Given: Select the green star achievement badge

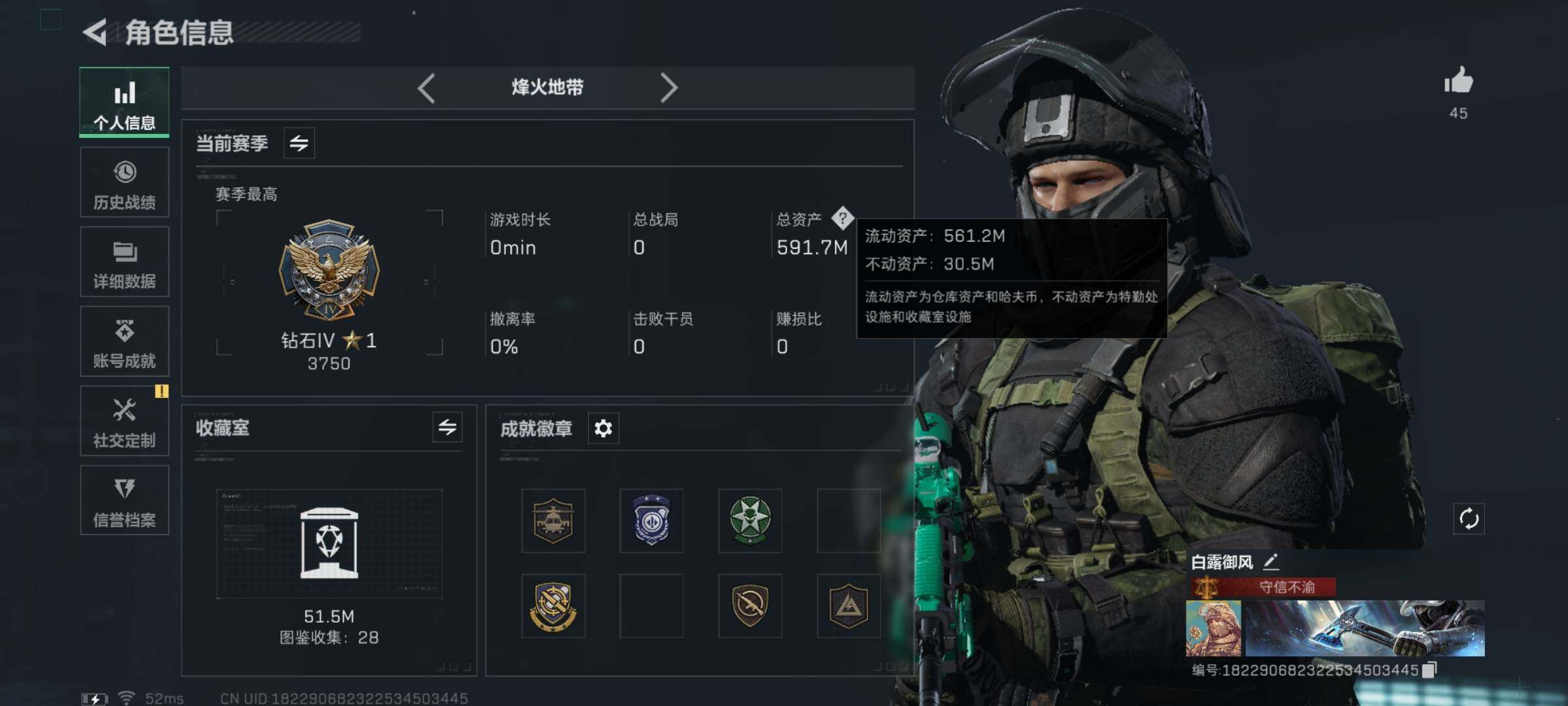Looking at the screenshot, I should [750, 521].
